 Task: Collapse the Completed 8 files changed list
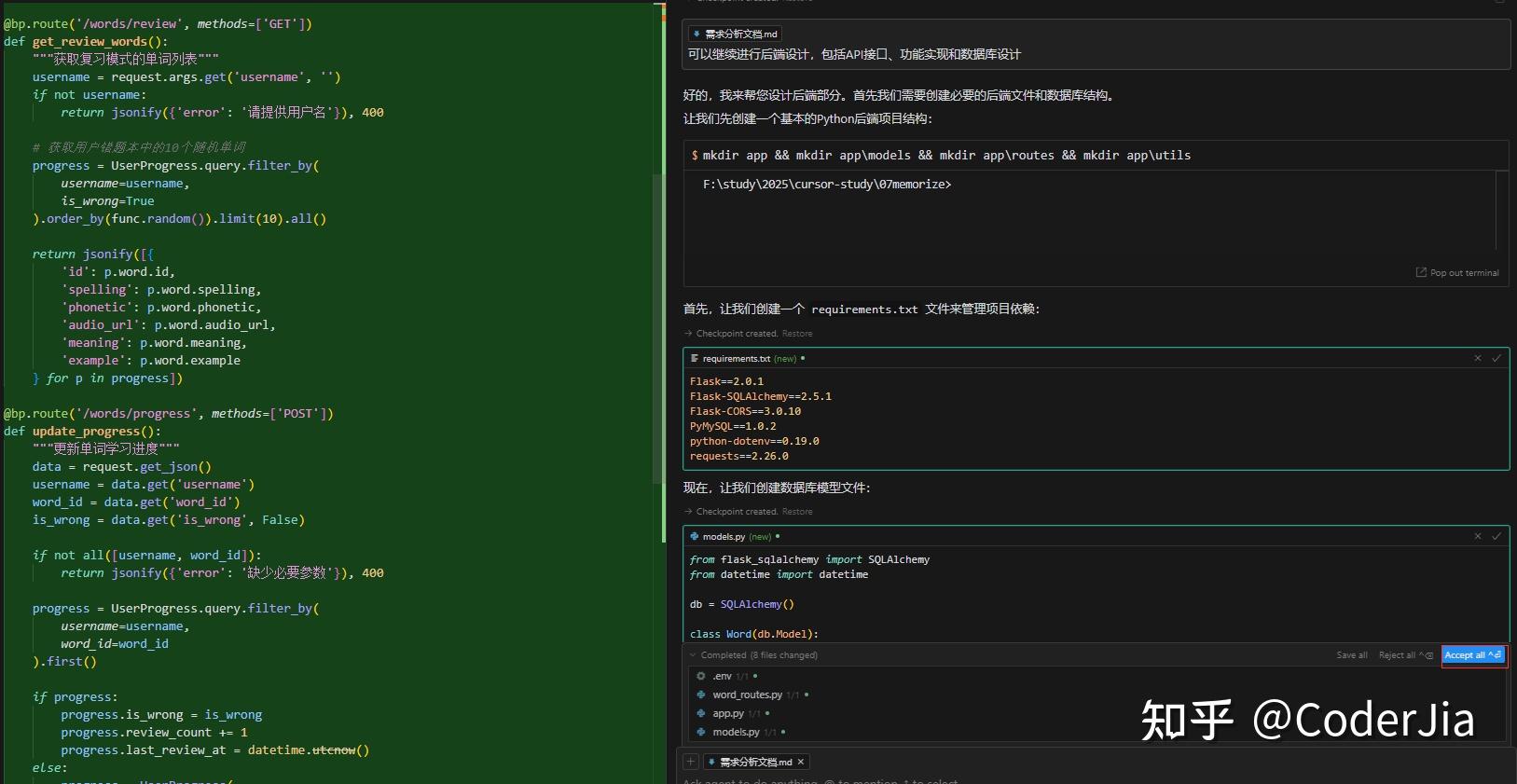click(x=693, y=655)
